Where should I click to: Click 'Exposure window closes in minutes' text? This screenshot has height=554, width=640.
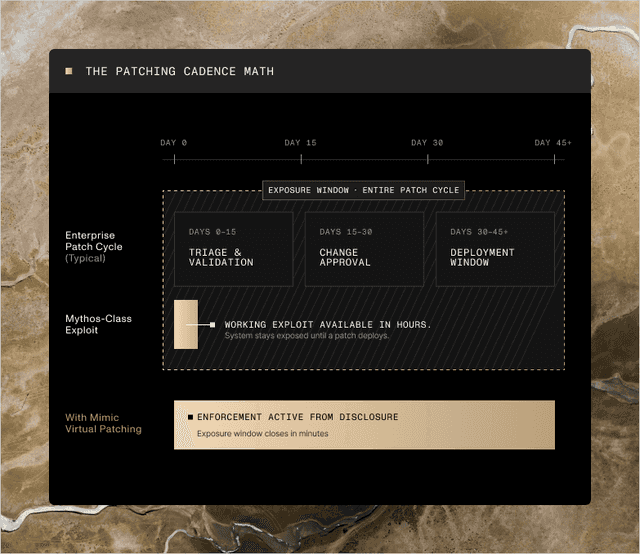[x=262, y=434]
